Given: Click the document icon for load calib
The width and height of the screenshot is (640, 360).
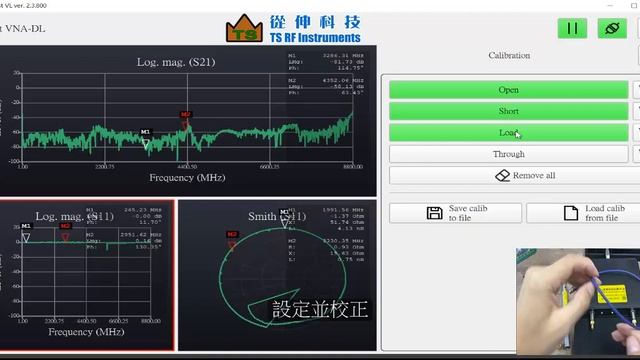Looking at the screenshot, I should click(x=571, y=213).
